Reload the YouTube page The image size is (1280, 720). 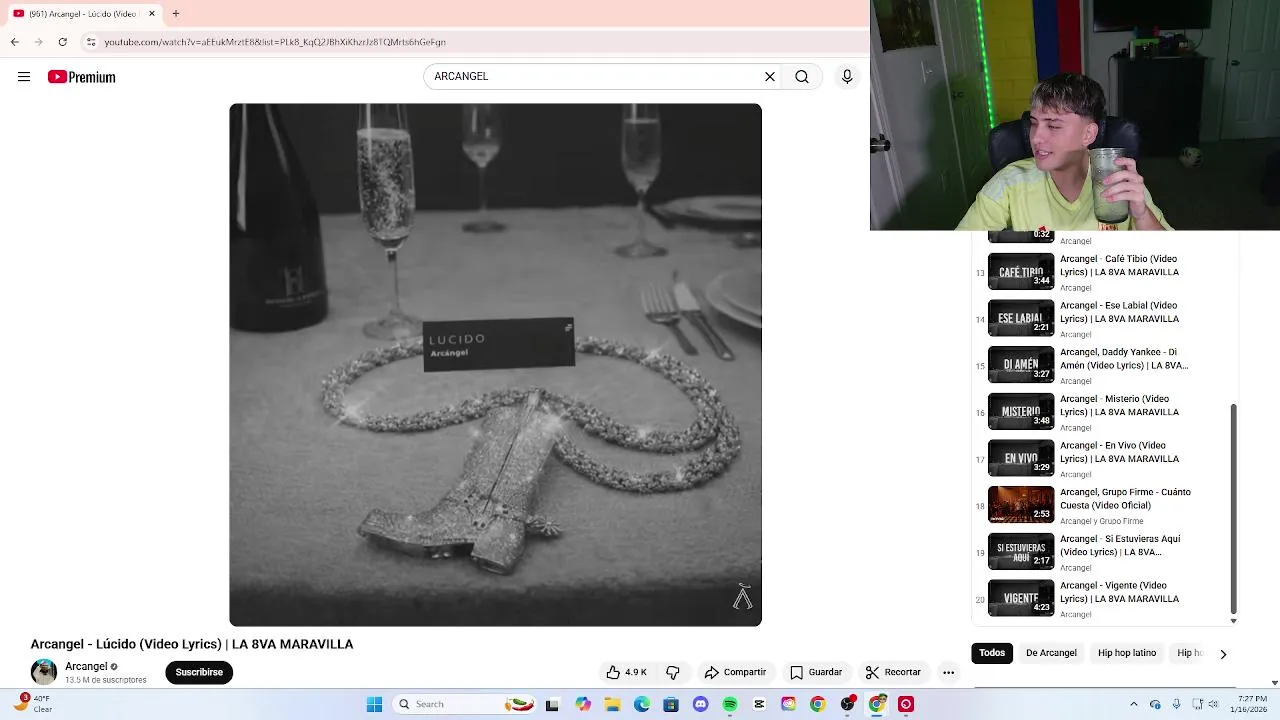click(63, 42)
